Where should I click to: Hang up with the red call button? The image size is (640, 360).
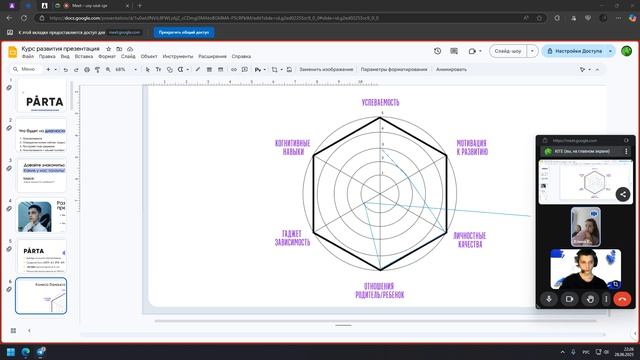pyautogui.click(x=622, y=299)
